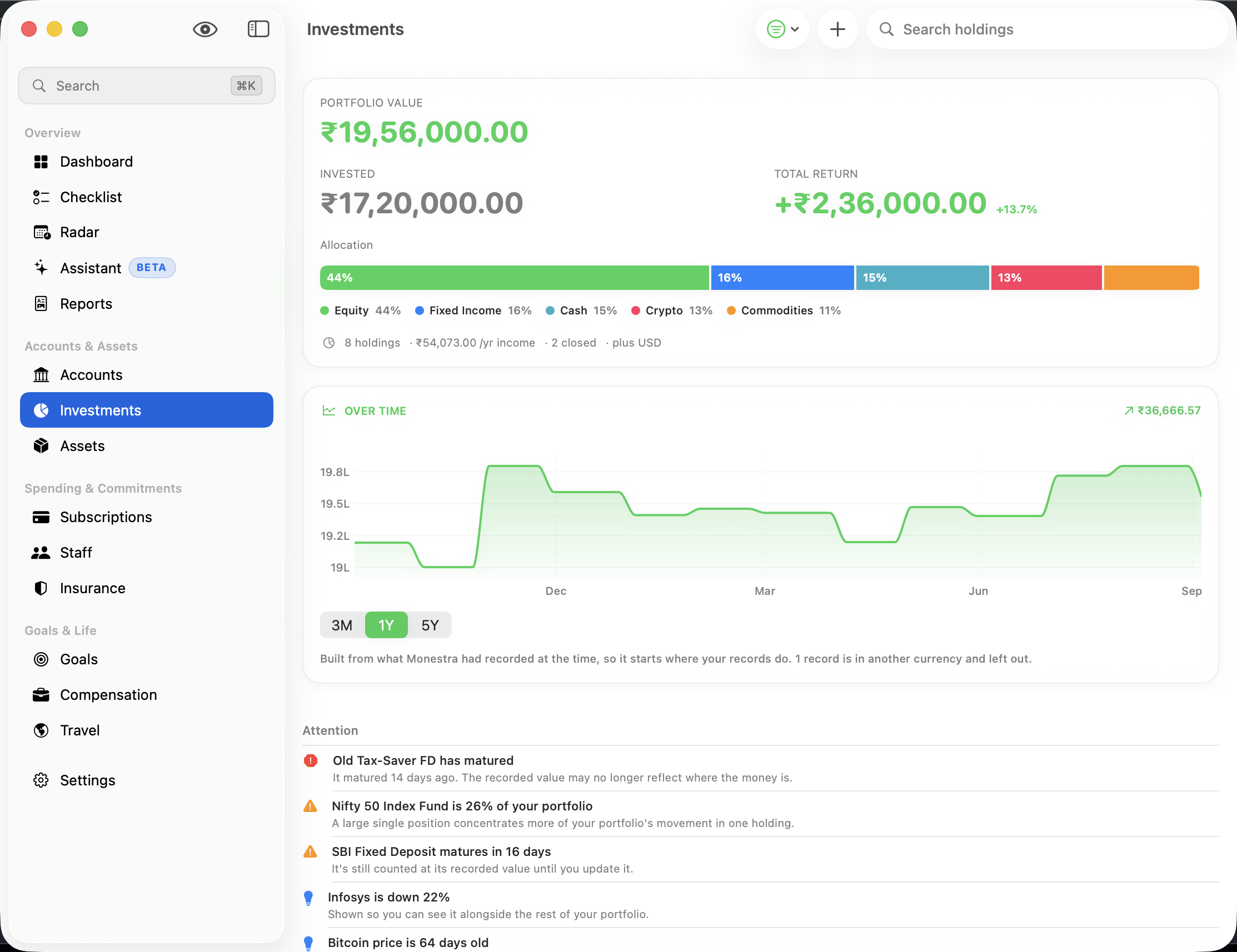The image size is (1237, 952).
Task: Open the Nifty 50 Index Fund concentration alert
Action: 761,814
